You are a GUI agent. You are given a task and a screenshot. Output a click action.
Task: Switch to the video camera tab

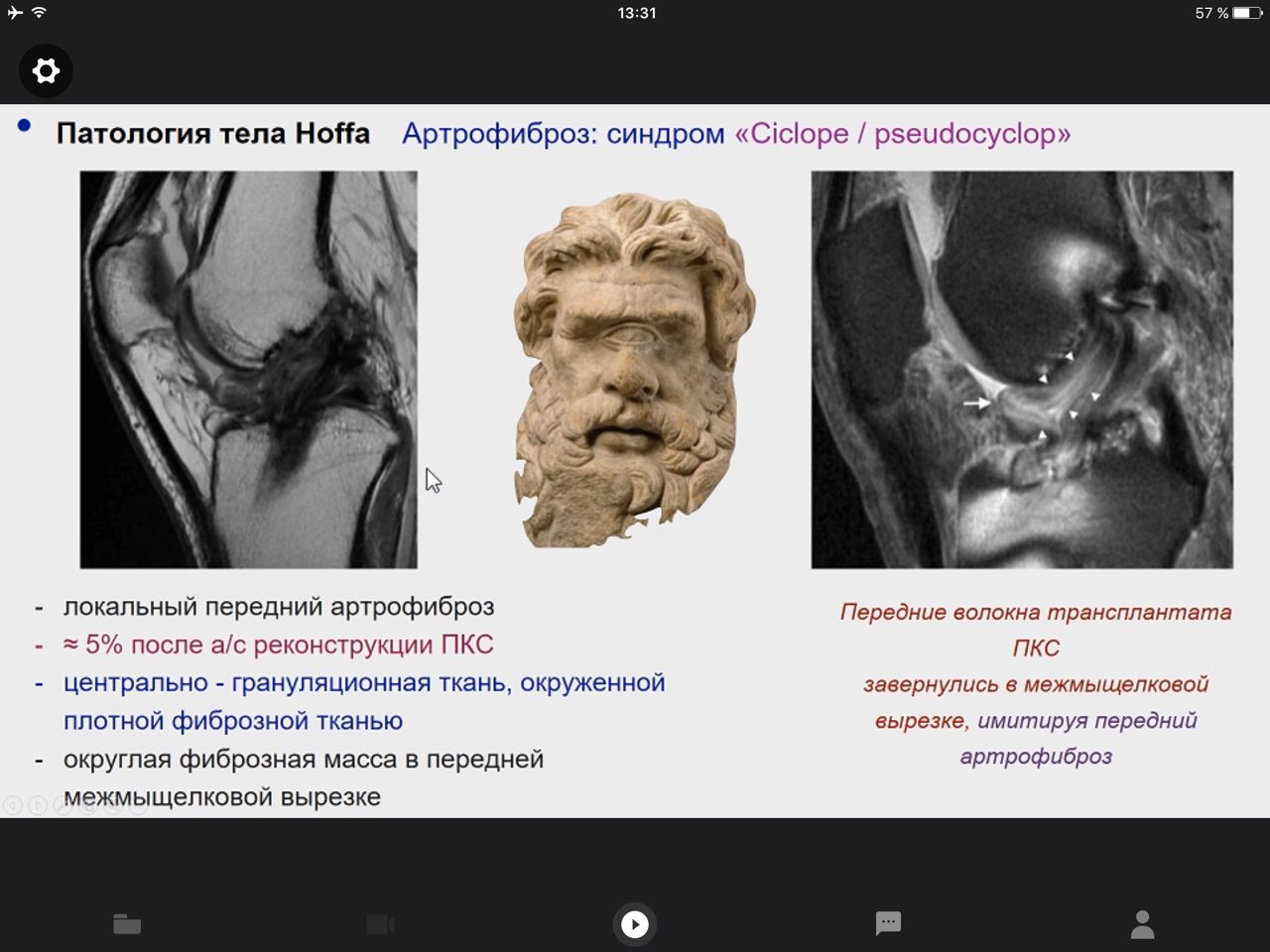381,924
